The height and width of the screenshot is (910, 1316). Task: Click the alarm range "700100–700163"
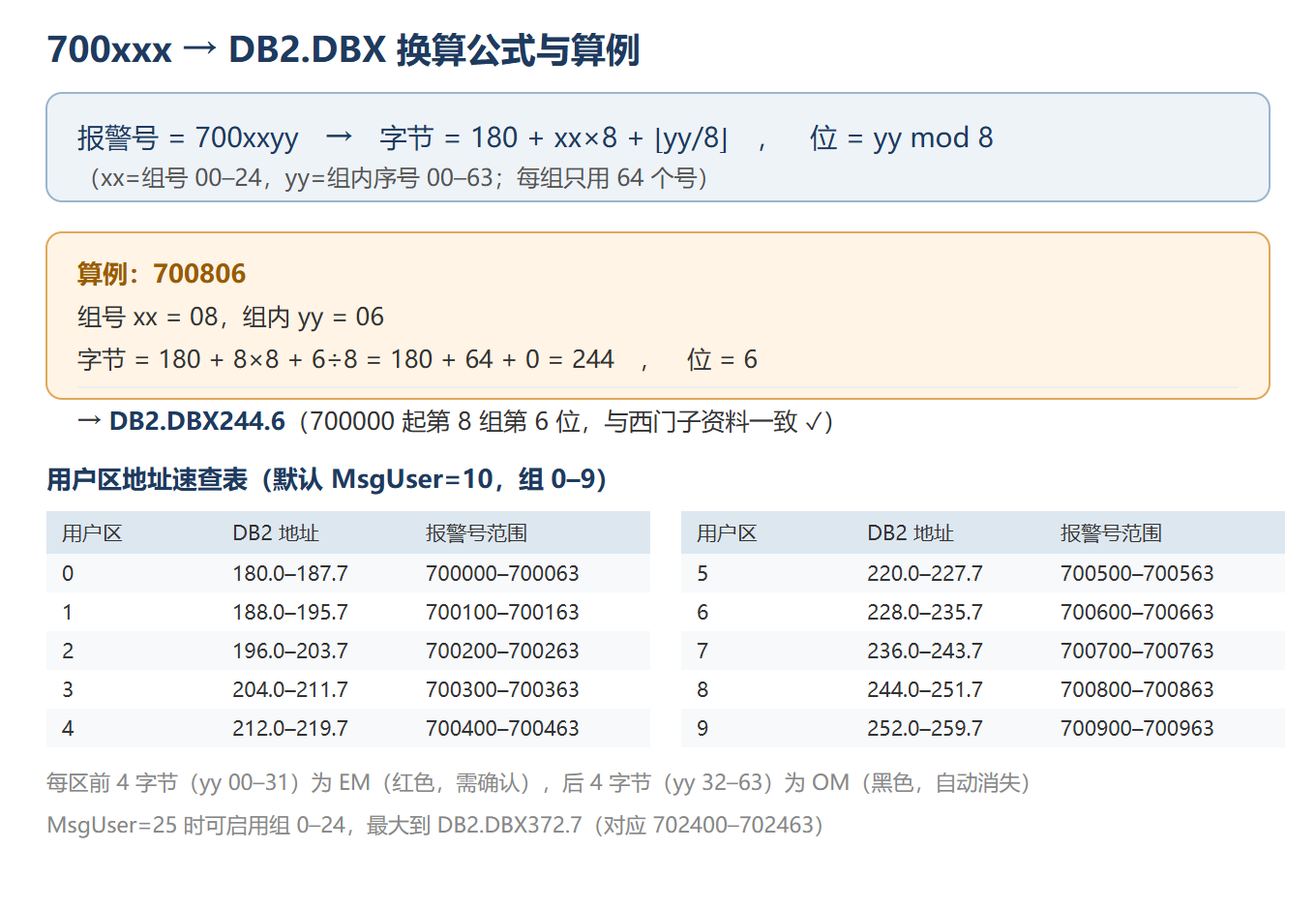pyautogui.click(x=502, y=612)
